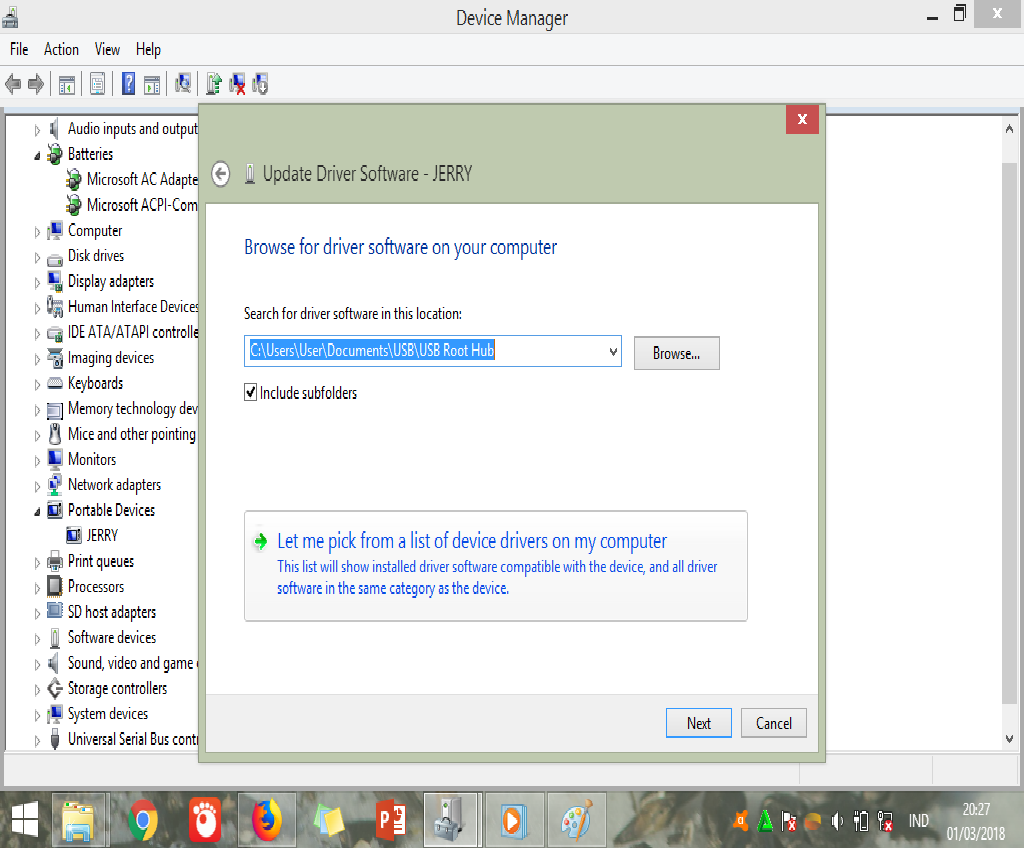
Task: Click the Browse... button
Action: tap(677, 353)
